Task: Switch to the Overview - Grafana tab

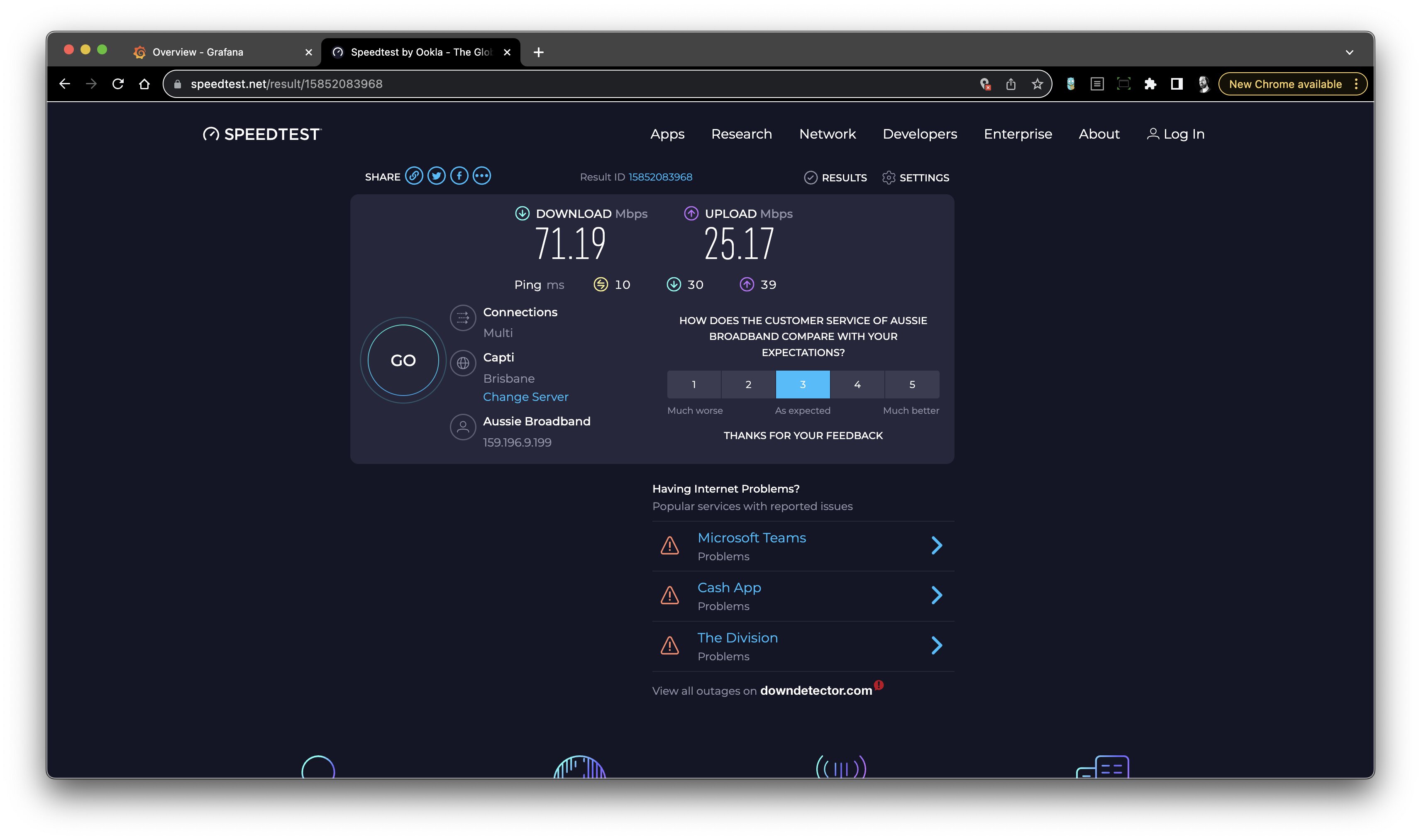Action: pos(198,51)
